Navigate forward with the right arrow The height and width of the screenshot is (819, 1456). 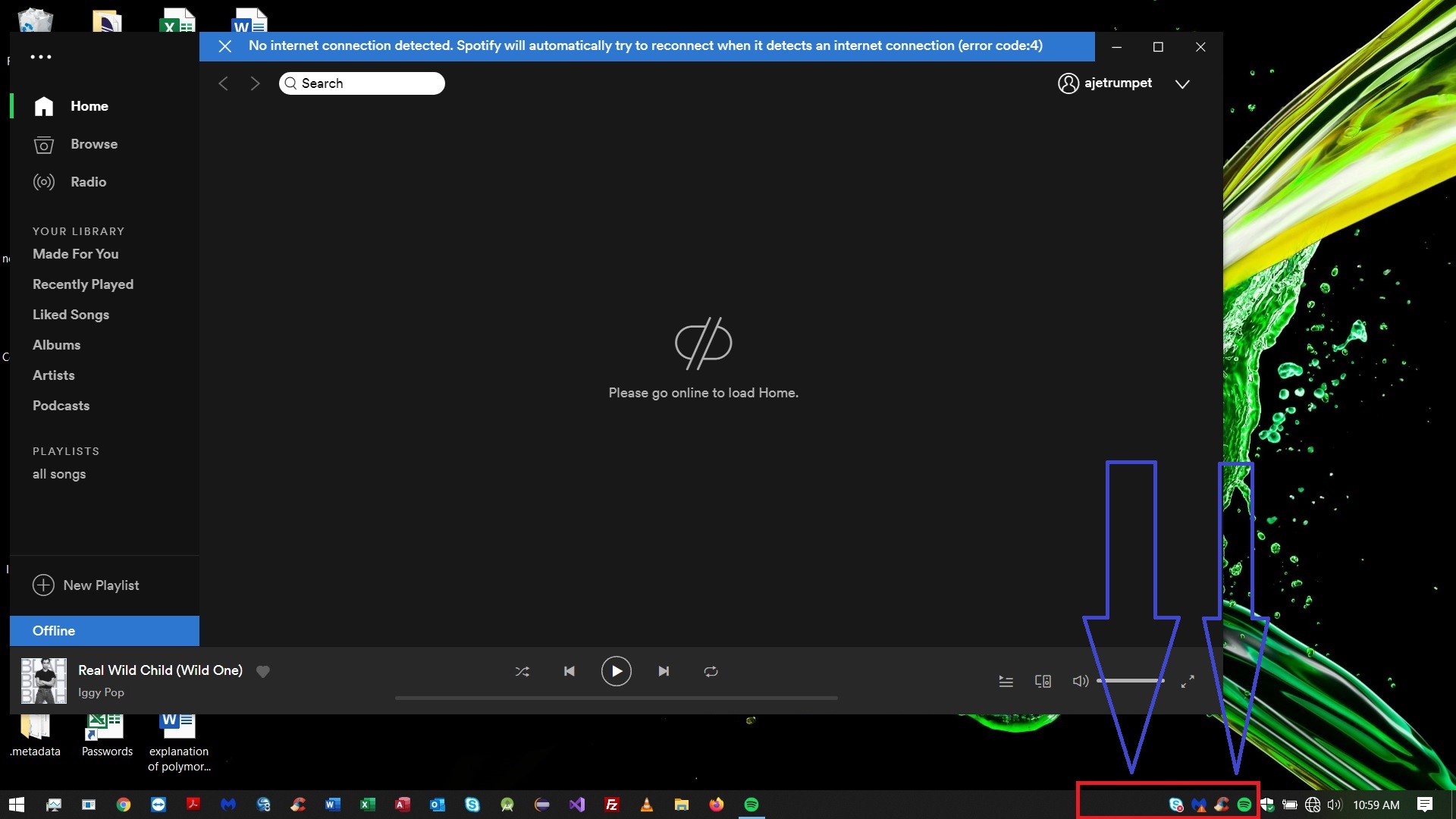pyautogui.click(x=255, y=83)
